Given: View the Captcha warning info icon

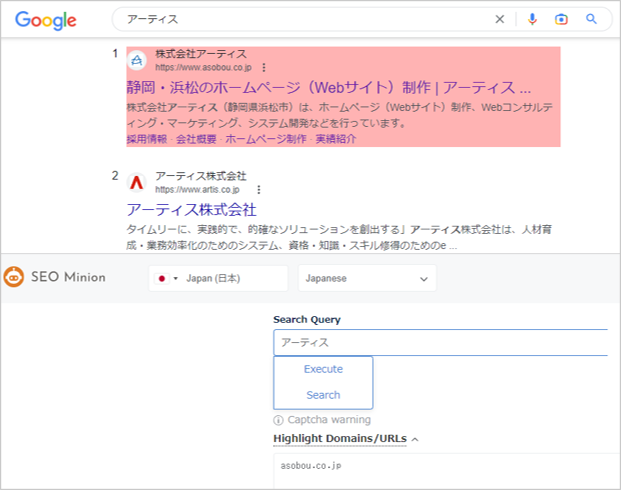Looking at the screenshot, I should click(x=278, y=420).
